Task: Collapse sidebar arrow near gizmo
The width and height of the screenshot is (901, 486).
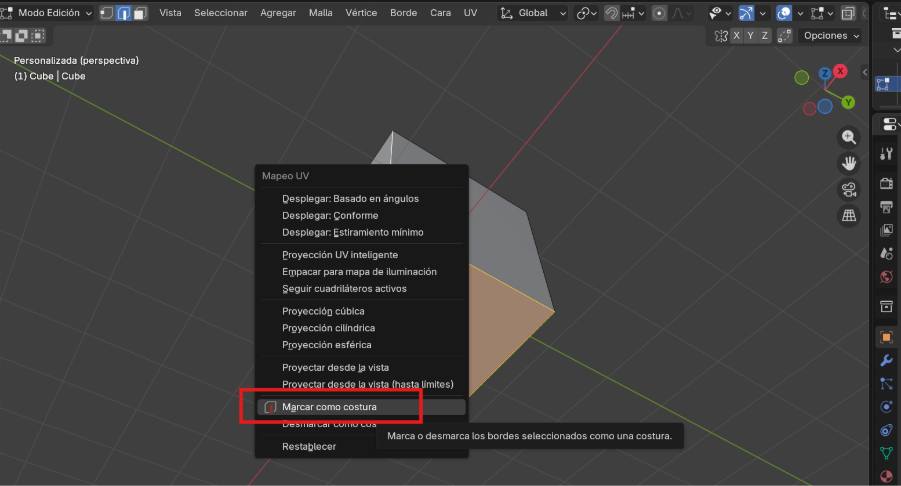Action: pos(865,72)
